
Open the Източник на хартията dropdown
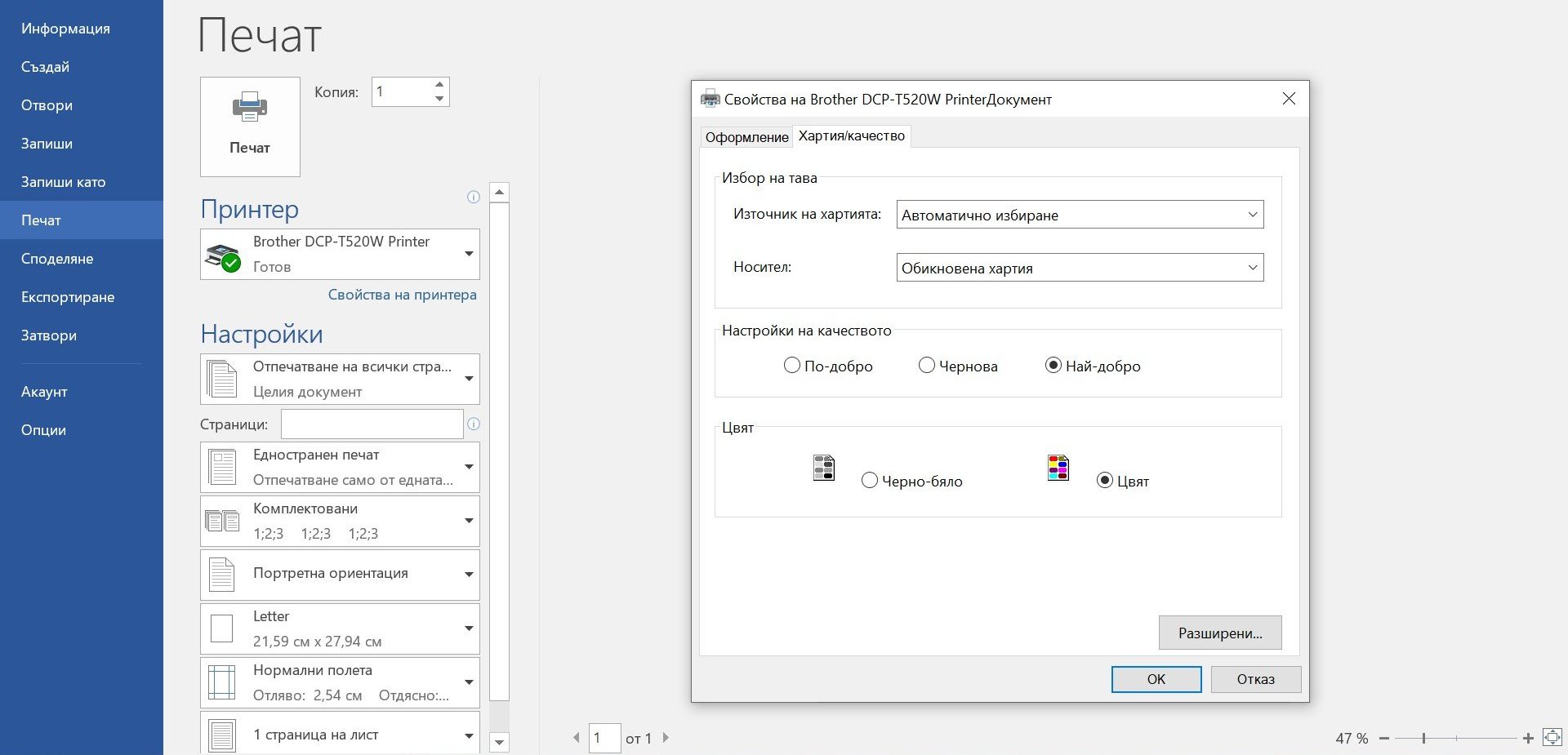tap(1080, 215)
